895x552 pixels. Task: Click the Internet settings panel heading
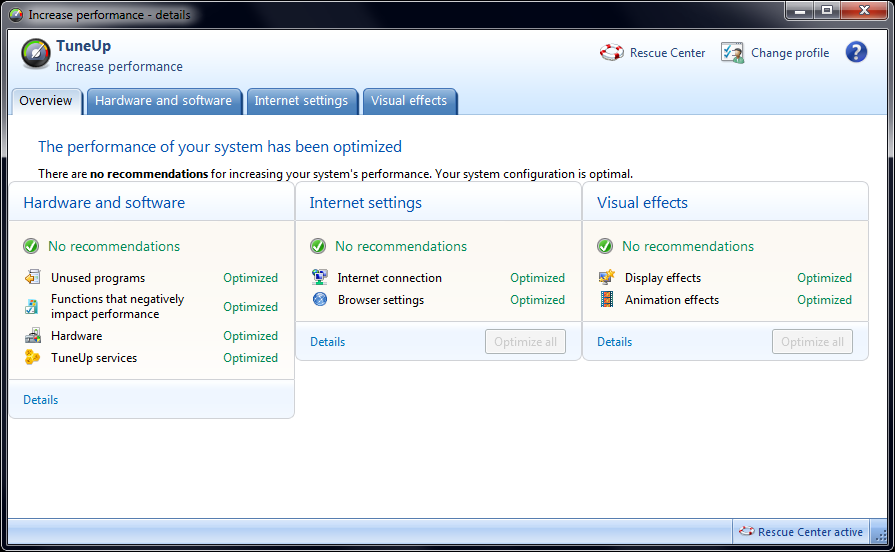365,203
